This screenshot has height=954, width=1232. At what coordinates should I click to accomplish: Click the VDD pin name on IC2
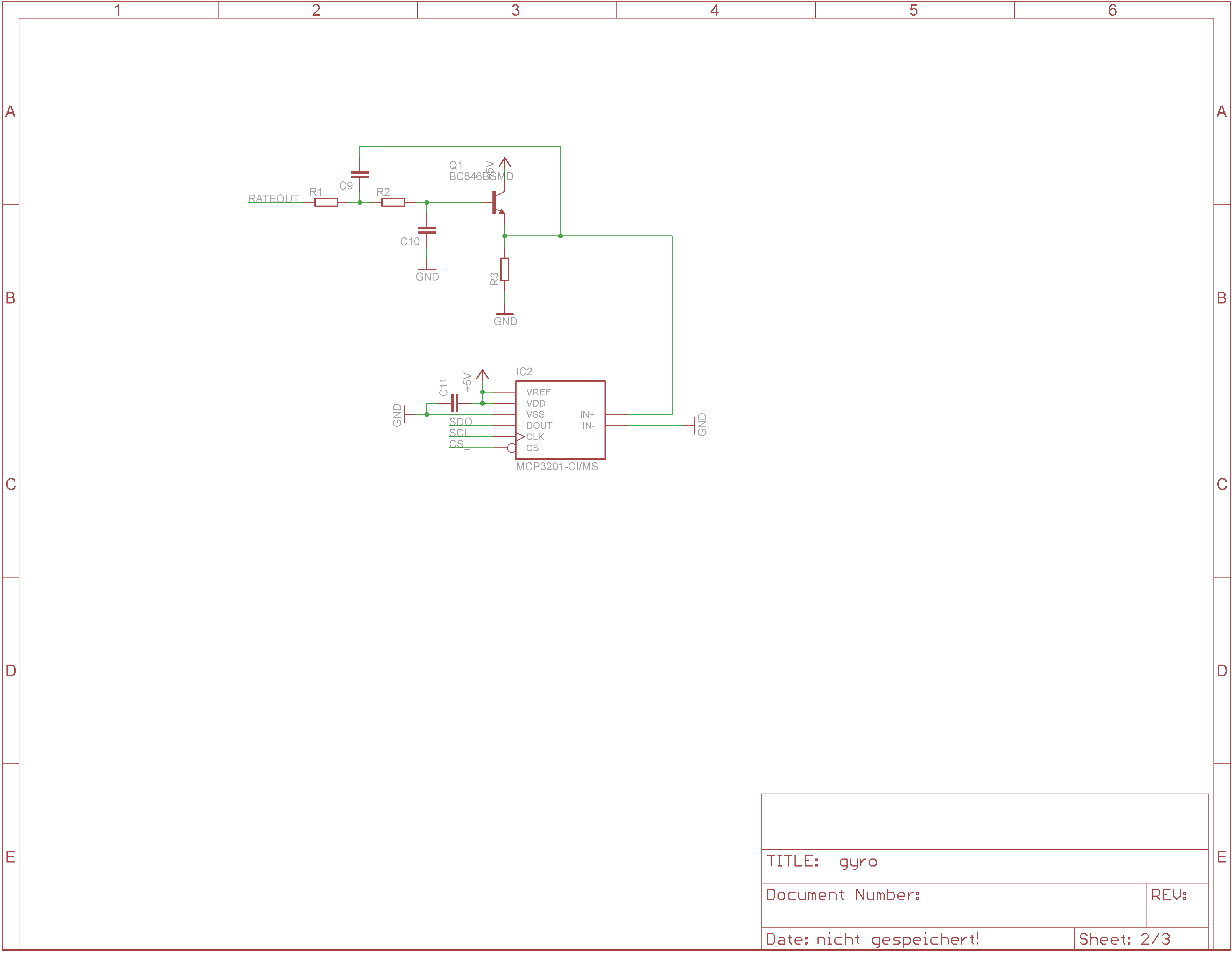[536, 403]
